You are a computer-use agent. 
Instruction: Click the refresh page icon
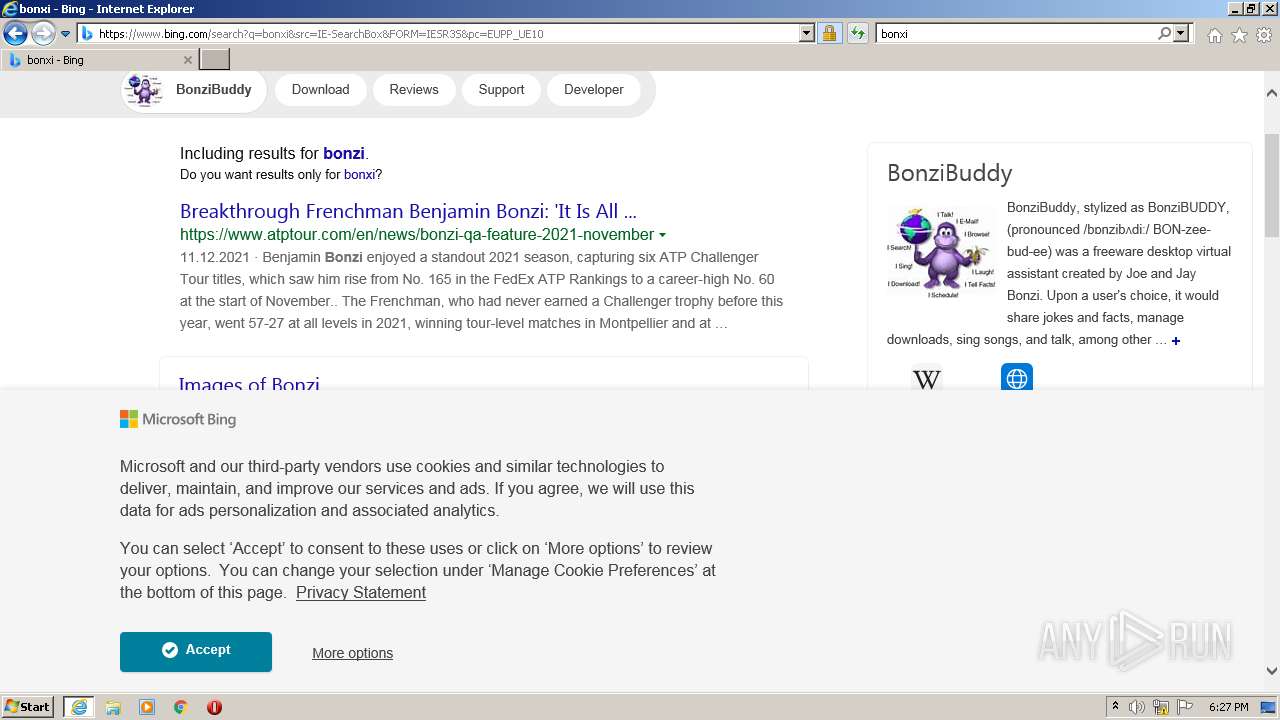(857, 34)
